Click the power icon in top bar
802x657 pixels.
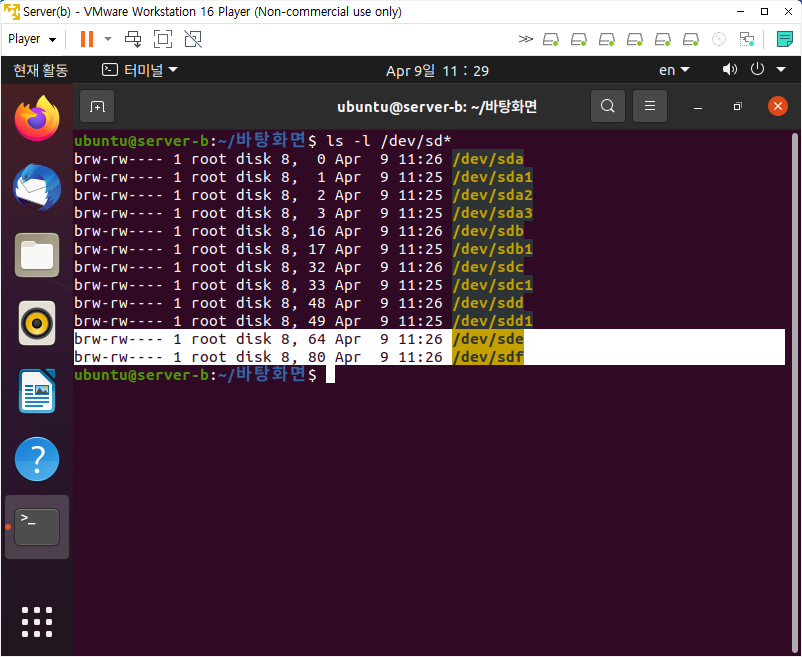[x=757, y=69]
